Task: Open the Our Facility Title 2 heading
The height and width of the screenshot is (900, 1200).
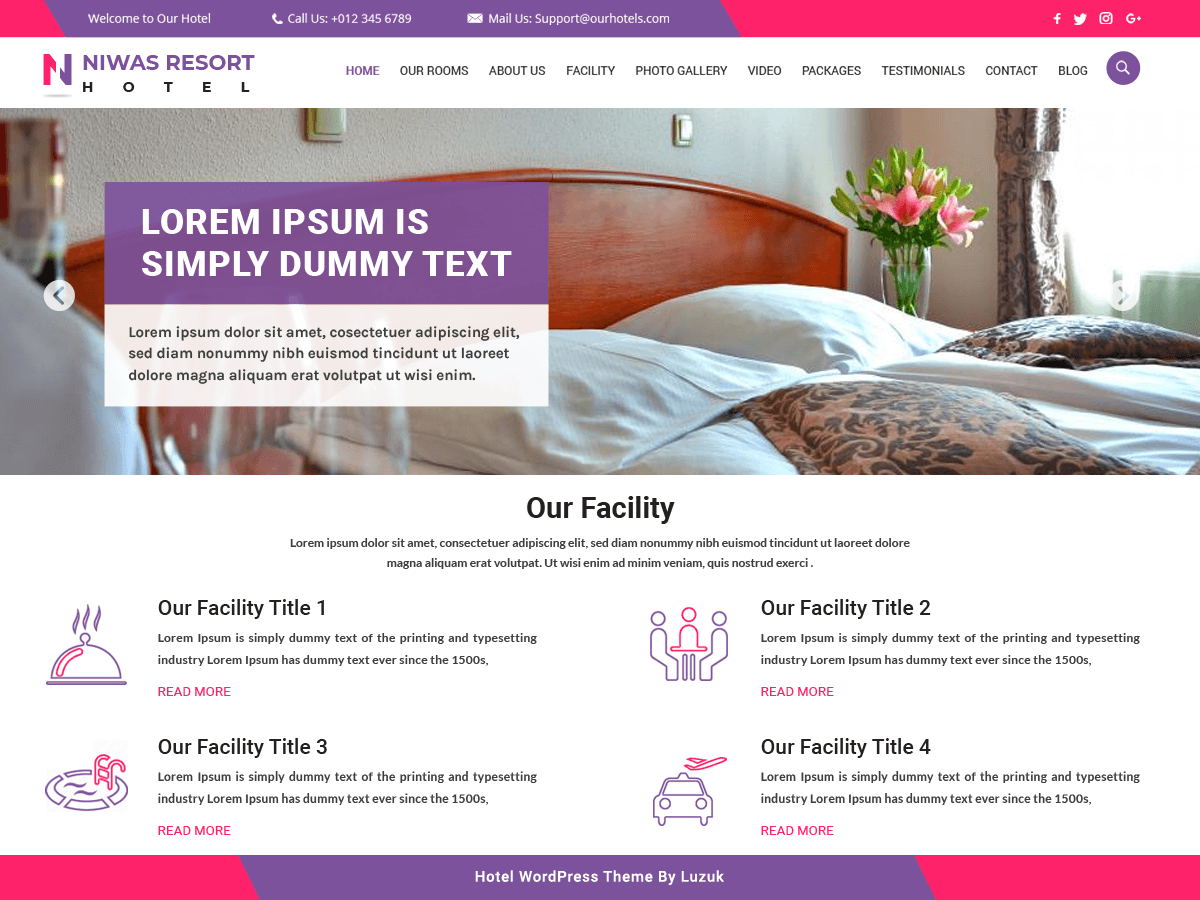Action: pyautogui.click(x=846, y=608)
